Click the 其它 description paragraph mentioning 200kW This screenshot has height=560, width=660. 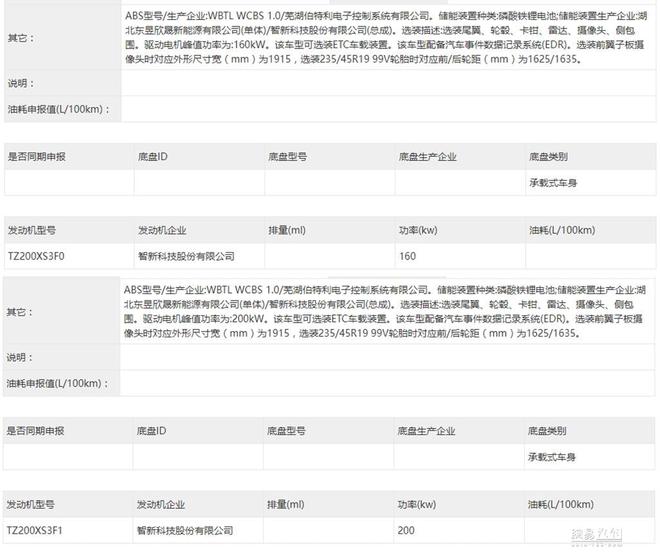(x=385, y=312)
